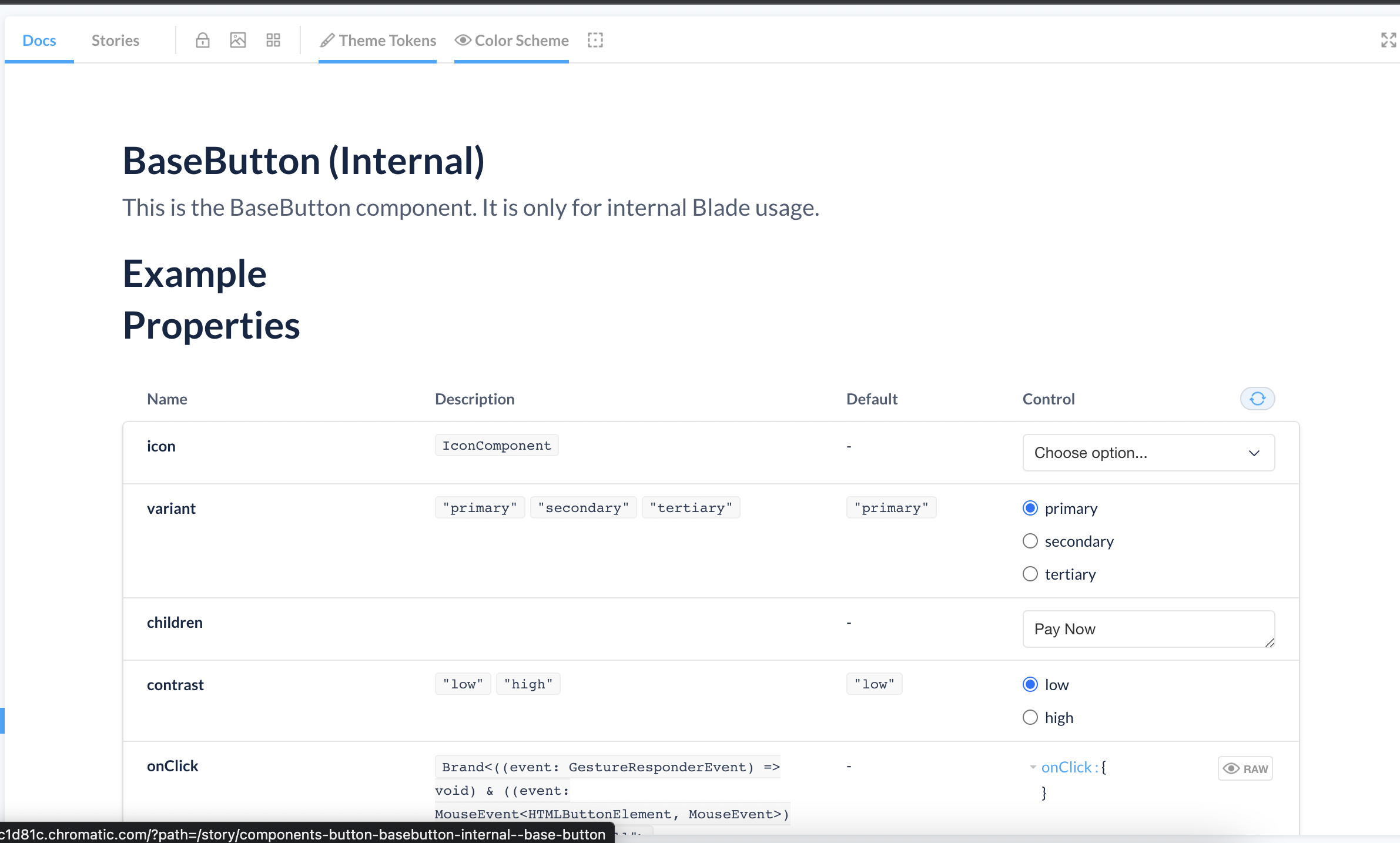Switch to the Stories tab
Viewport: 1400px width, 843px height.
115,40
